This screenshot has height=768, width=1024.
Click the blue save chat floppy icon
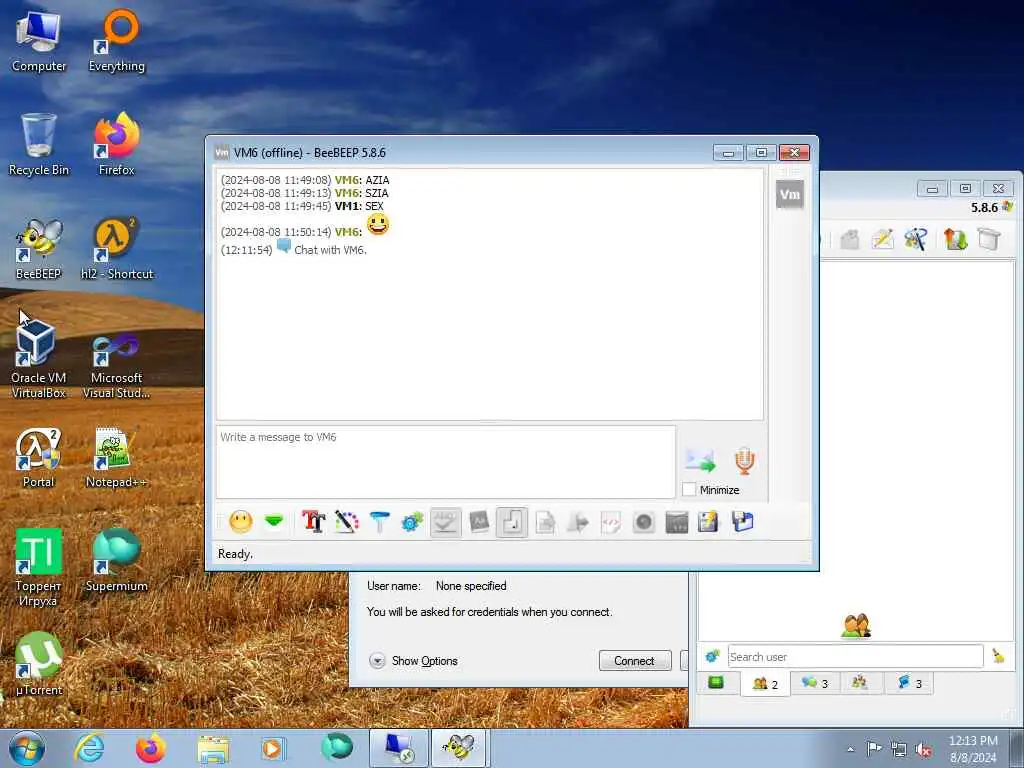743,522
